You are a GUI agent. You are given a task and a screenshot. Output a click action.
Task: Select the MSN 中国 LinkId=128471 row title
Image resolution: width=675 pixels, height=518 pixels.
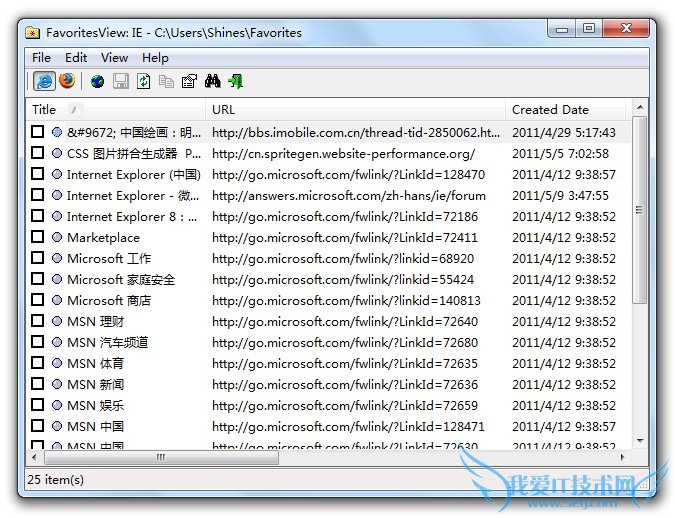96,427
